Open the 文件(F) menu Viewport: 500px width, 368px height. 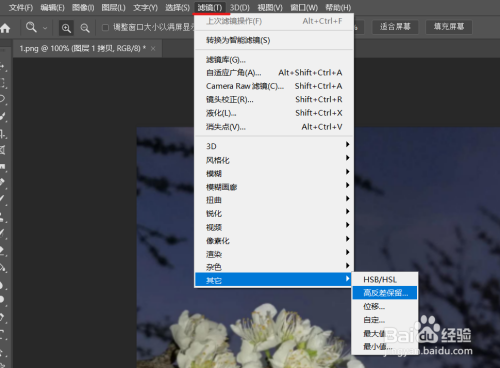click(x=21, y=7)
